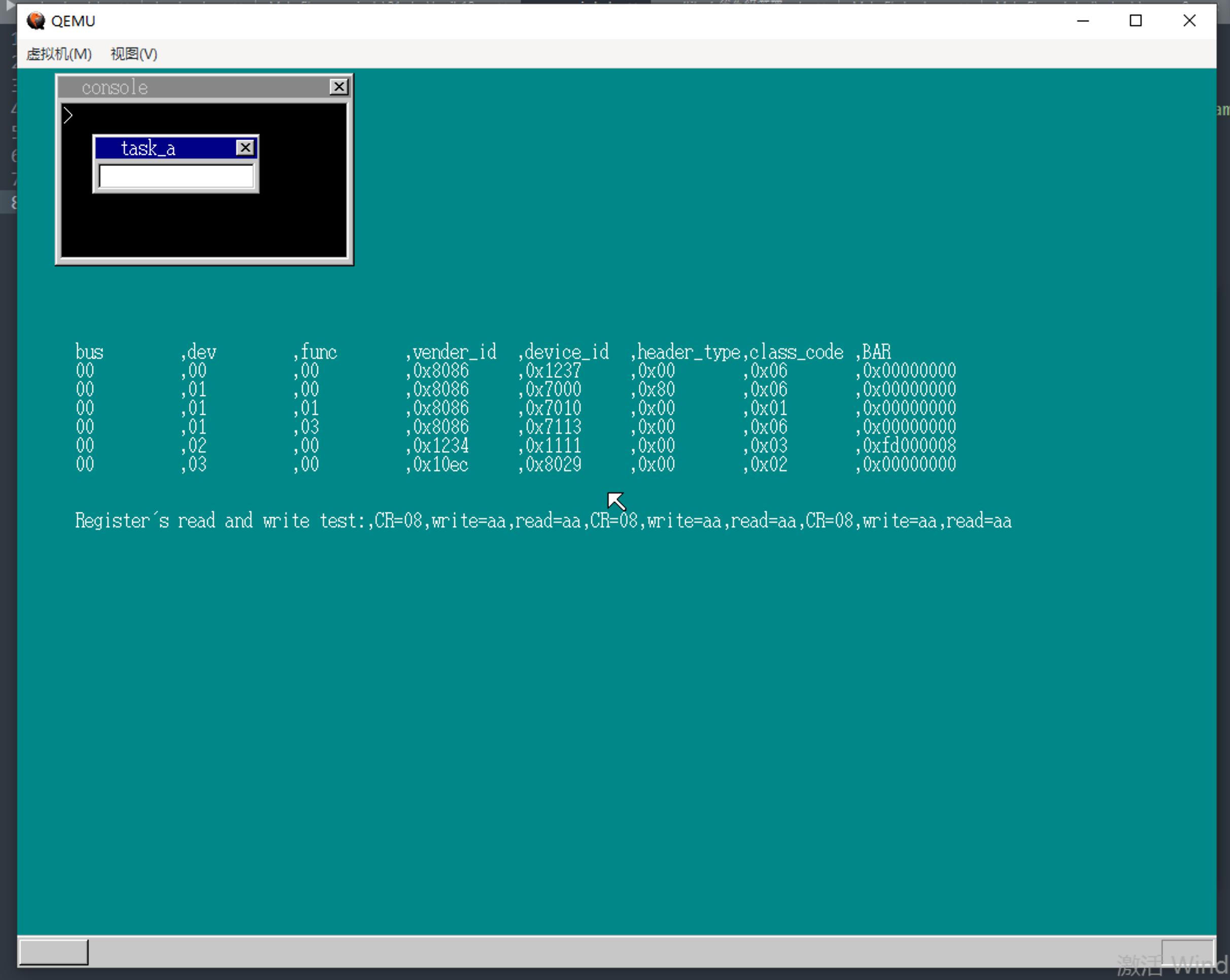Viewport: 1230px width, 980px height.
Task: Click the console prompt arrow
Action: [68, 116]
